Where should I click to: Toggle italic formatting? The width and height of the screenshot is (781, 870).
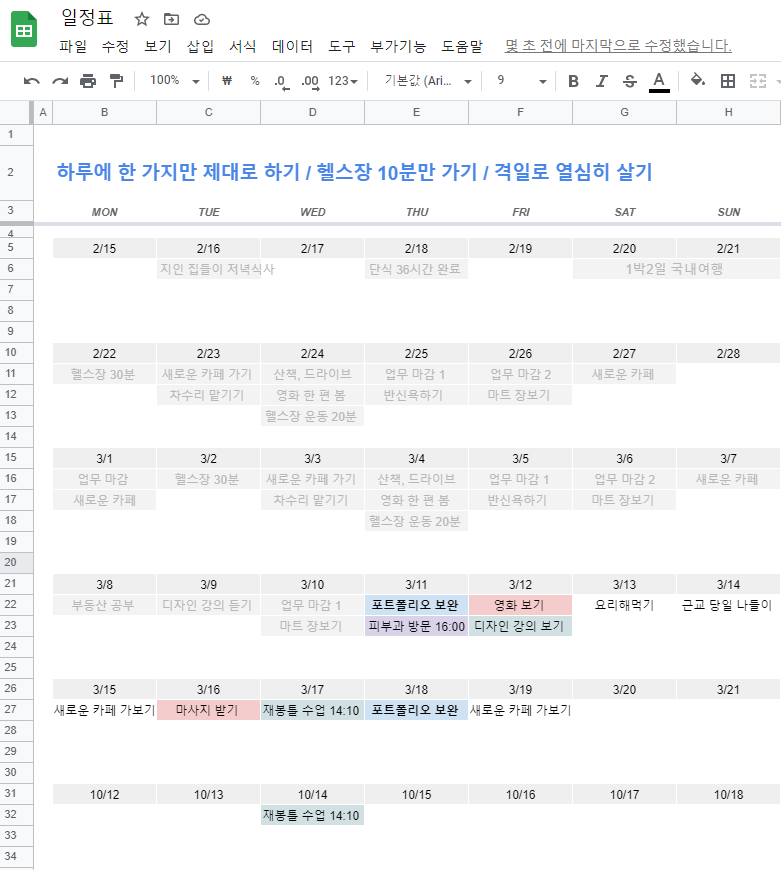pyautogui.click(x=602, y=82)
